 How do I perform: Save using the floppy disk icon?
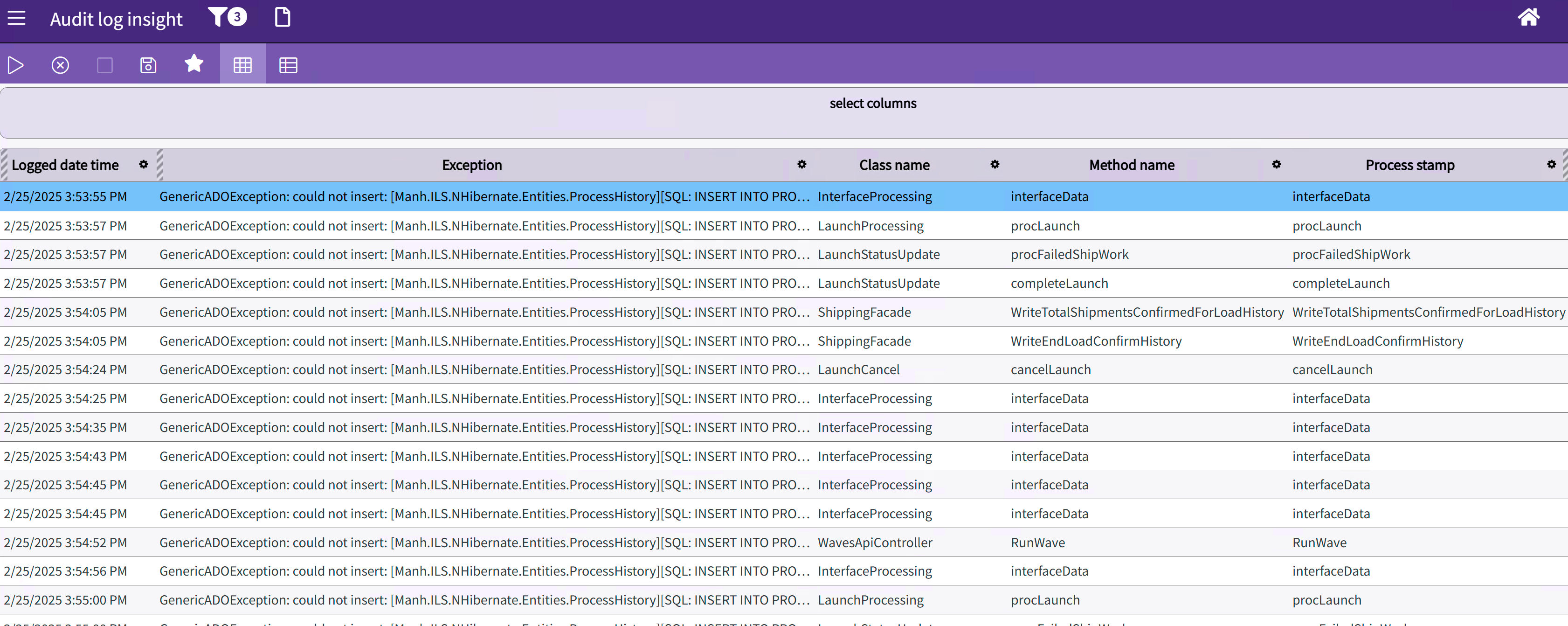click(149, 64)
